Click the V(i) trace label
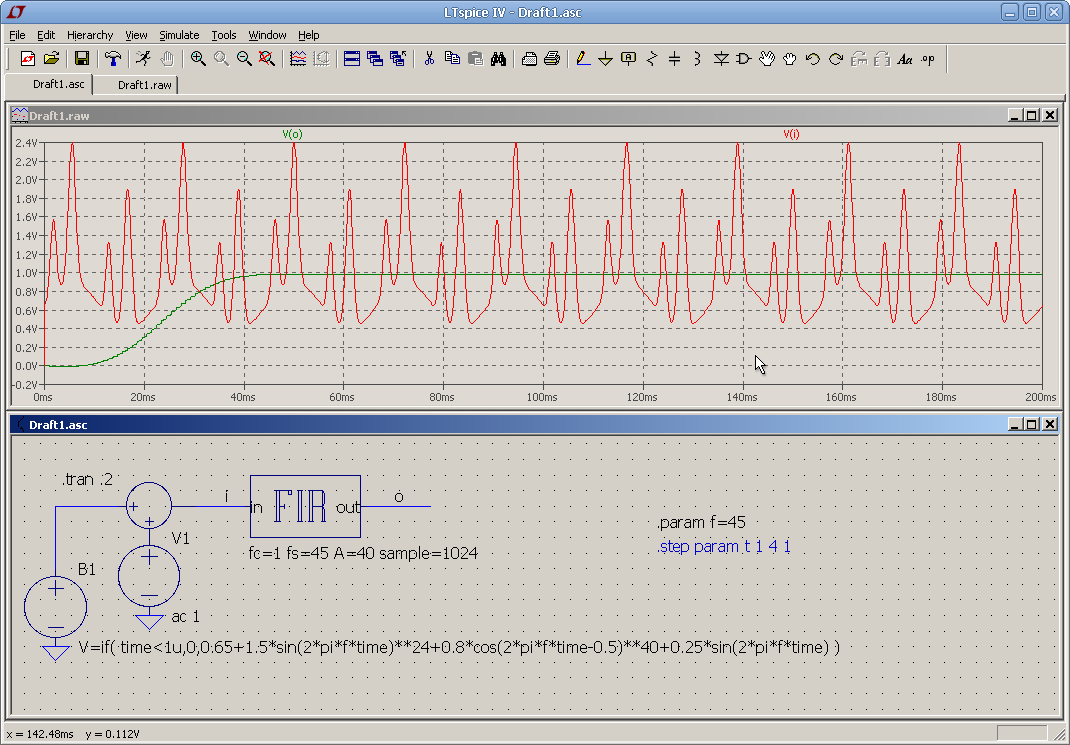This screenshot has width=1070, height=745. 791,133
